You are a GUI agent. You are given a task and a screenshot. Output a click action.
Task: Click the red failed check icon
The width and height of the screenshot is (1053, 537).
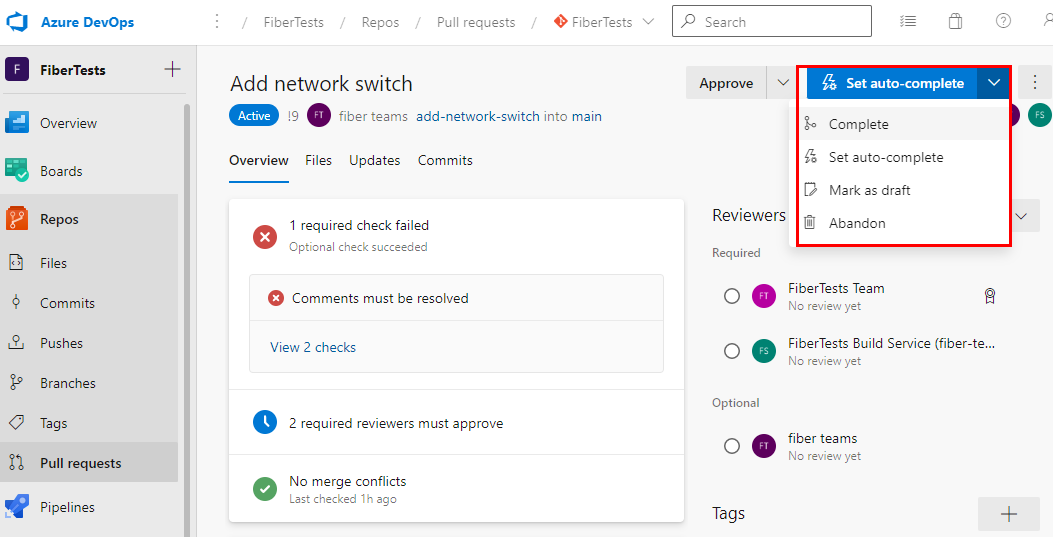(x=265, y=236)
